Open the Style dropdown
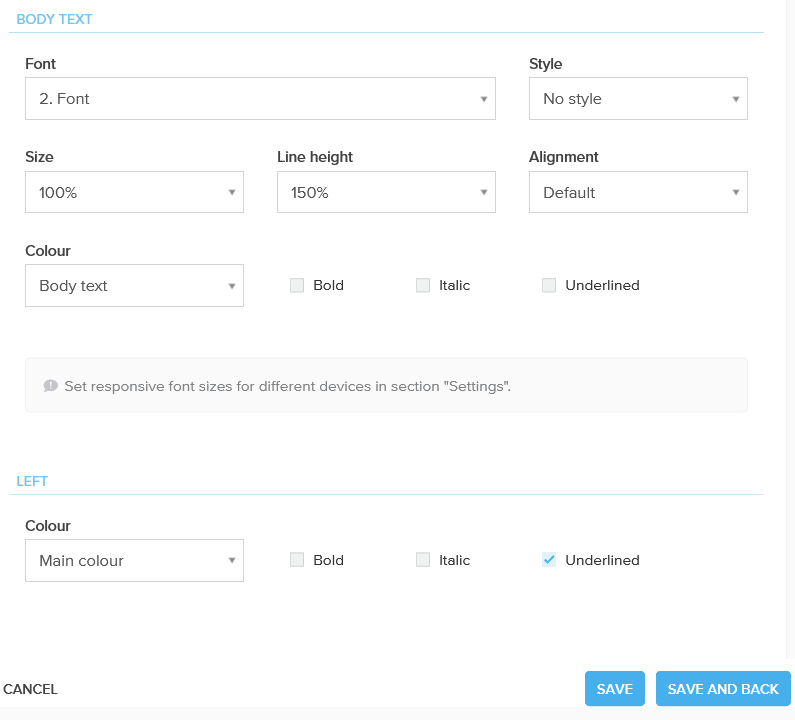Screen dimensions: 795x720 click(638, 99)
